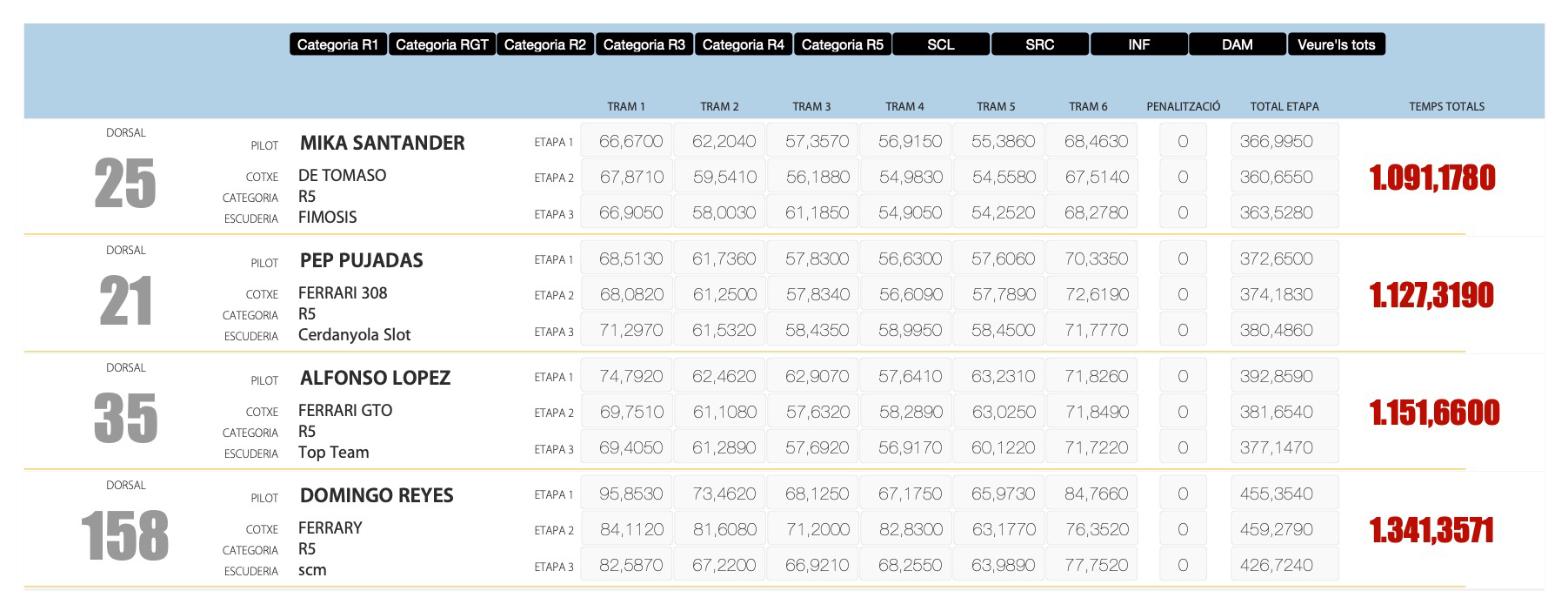This screenshot has width=1568, height=591.
Task: Click the total time 1.091,1780
Action: (x=1431, y=178)
